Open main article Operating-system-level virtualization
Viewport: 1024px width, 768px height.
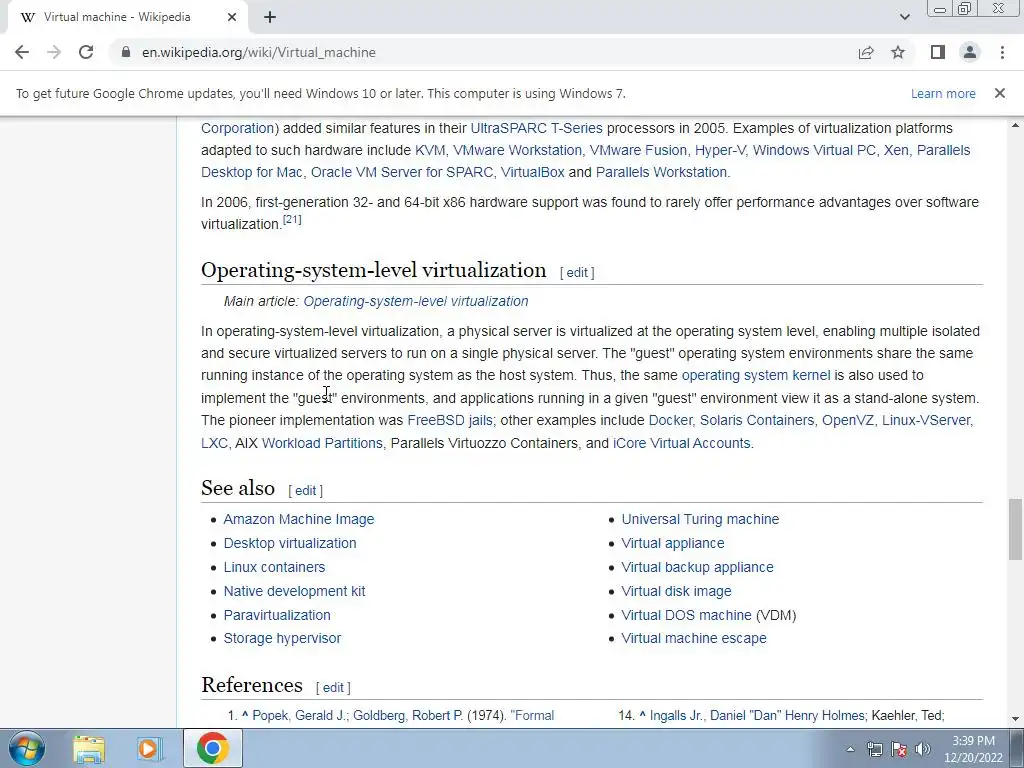click(x=416, y=301)
